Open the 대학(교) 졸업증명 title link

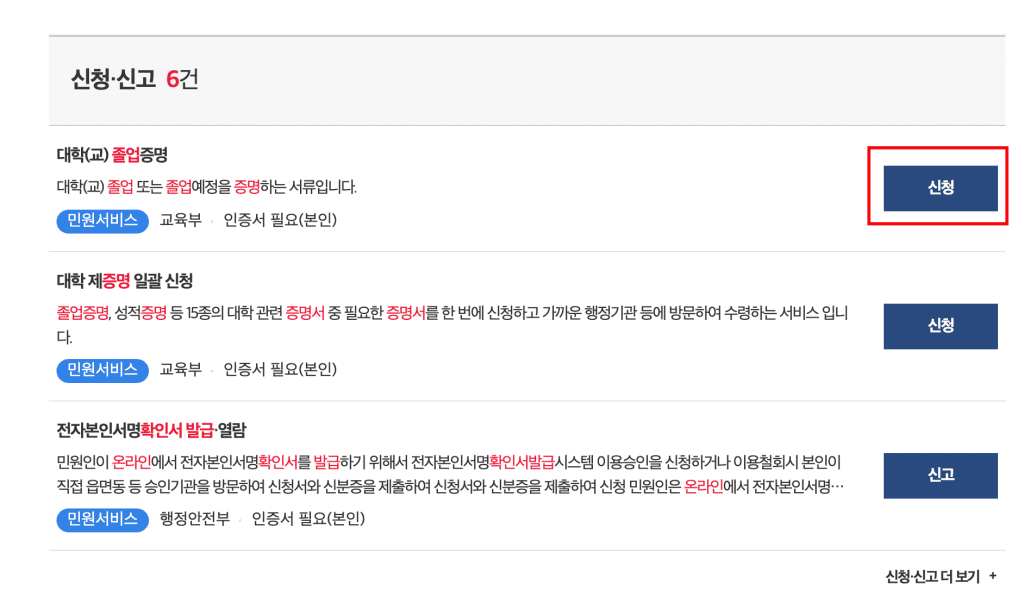pyautogui.click(x=112, y=155)
